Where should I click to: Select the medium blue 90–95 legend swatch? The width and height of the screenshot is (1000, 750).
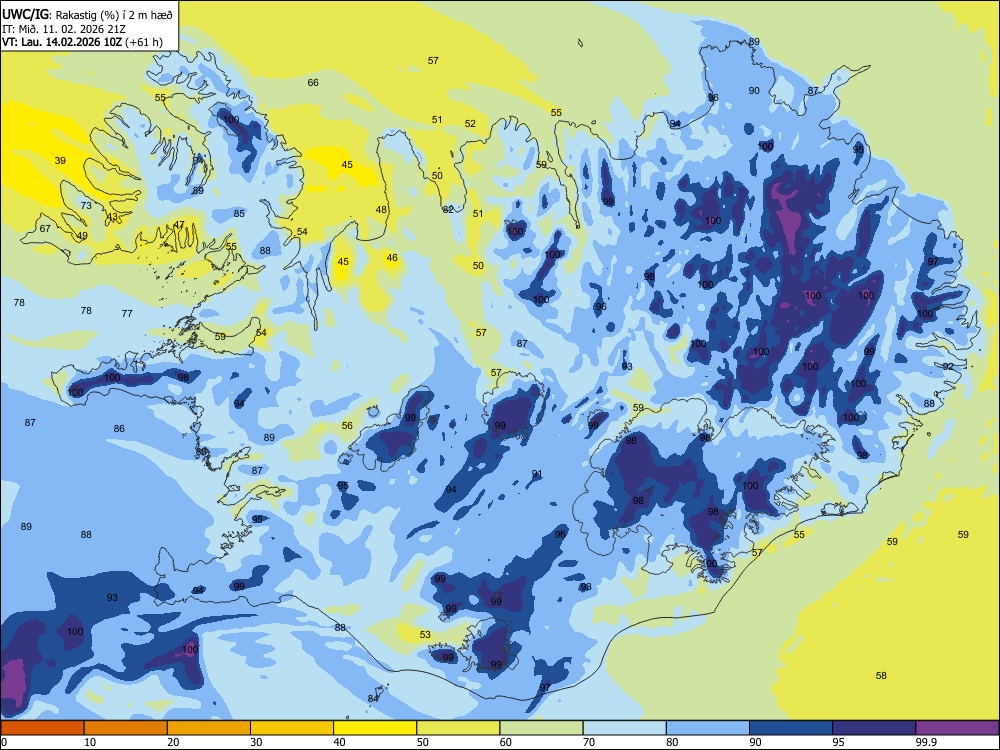791,728
